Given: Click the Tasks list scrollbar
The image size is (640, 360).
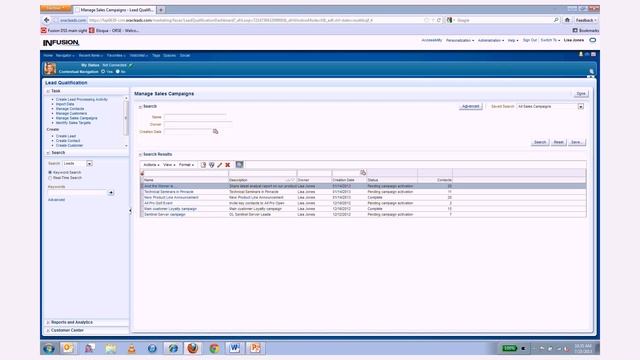Looking at the screenshot, I should pos(126,118).
